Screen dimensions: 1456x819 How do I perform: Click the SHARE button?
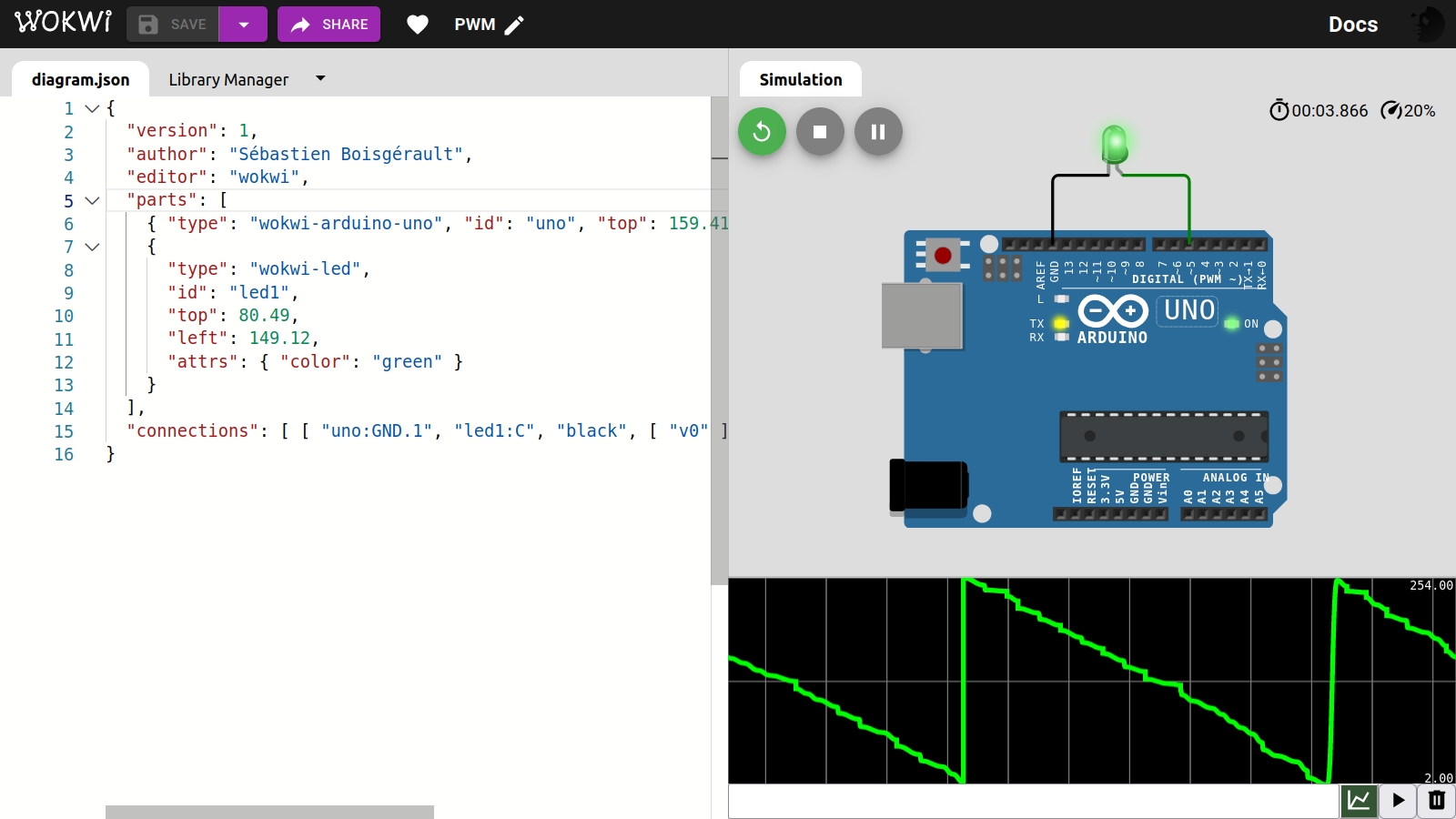point(329,25)
